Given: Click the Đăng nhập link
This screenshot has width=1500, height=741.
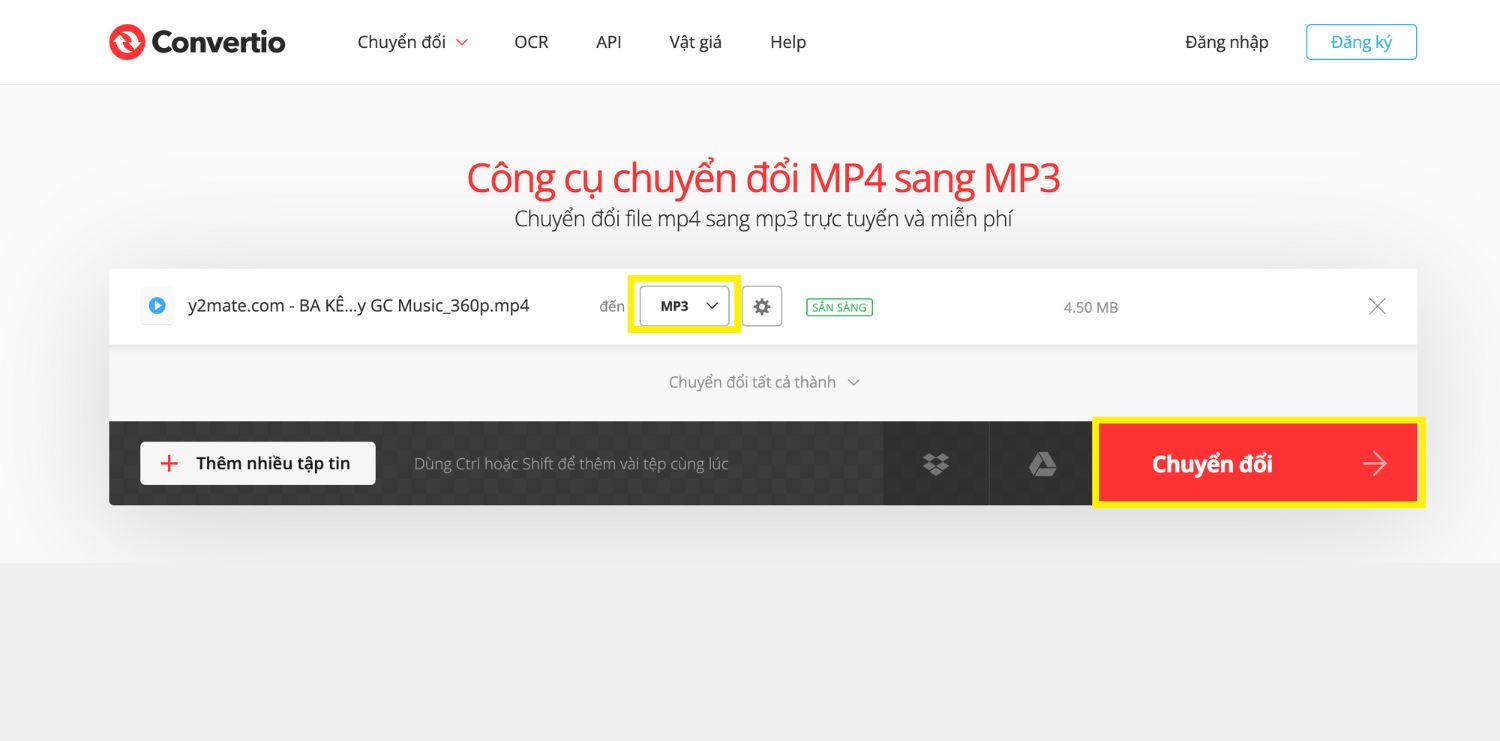Looking at the screenshot, I should click(x=1226, y=42).
